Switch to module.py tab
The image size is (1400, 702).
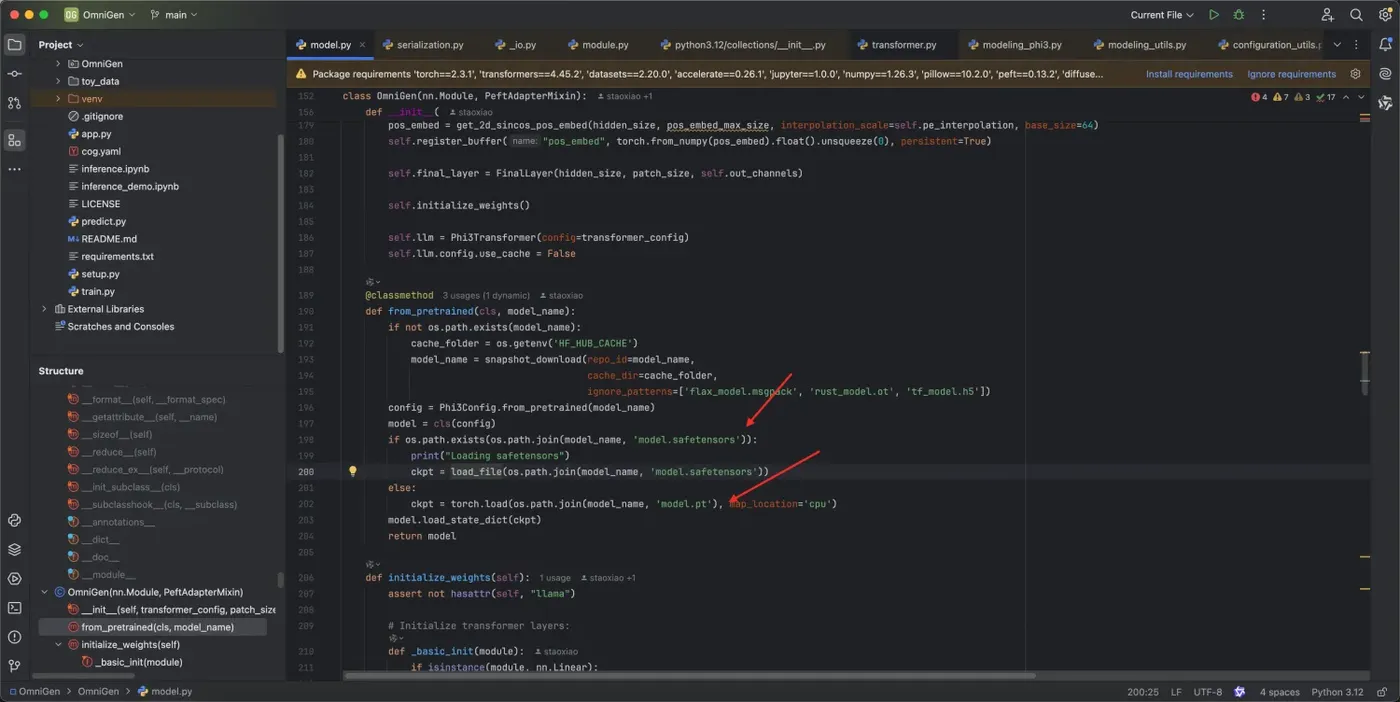click(598, 45)
